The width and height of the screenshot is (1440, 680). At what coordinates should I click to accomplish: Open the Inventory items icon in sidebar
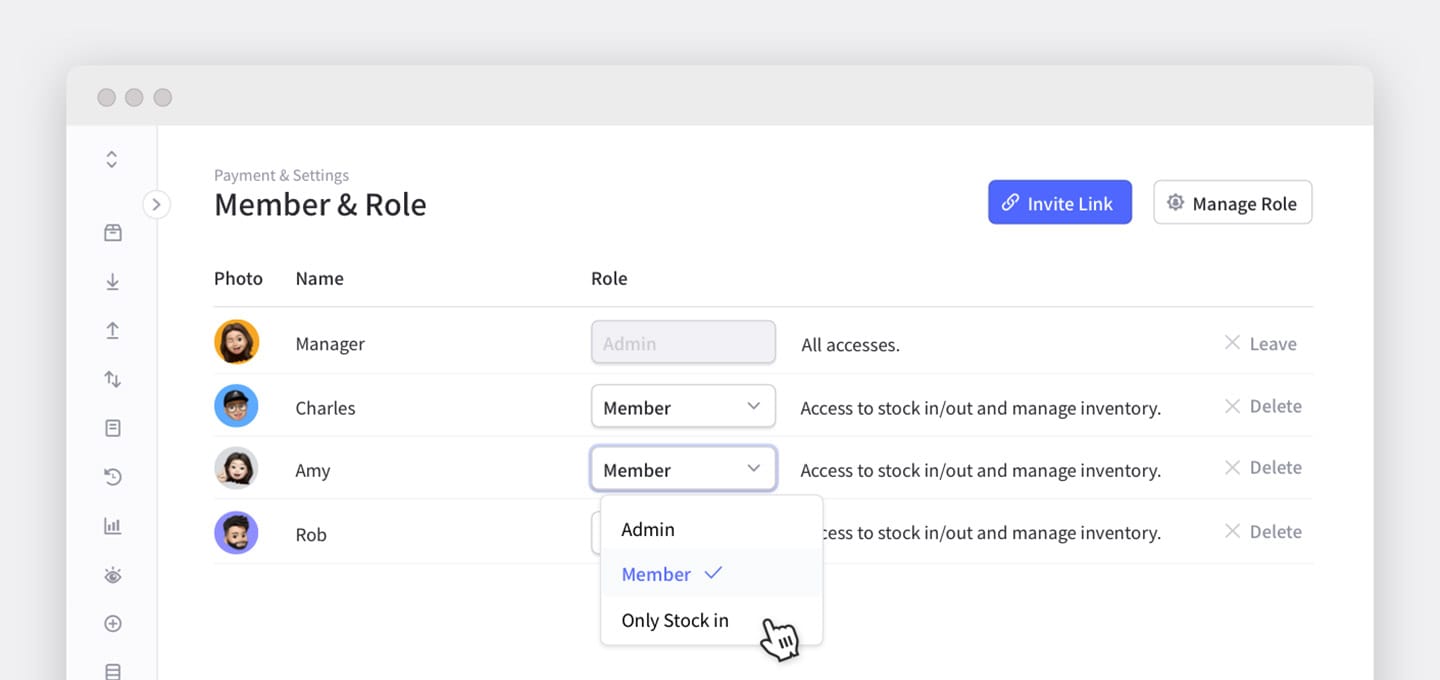pyautogui.click(x=112, y=231)
